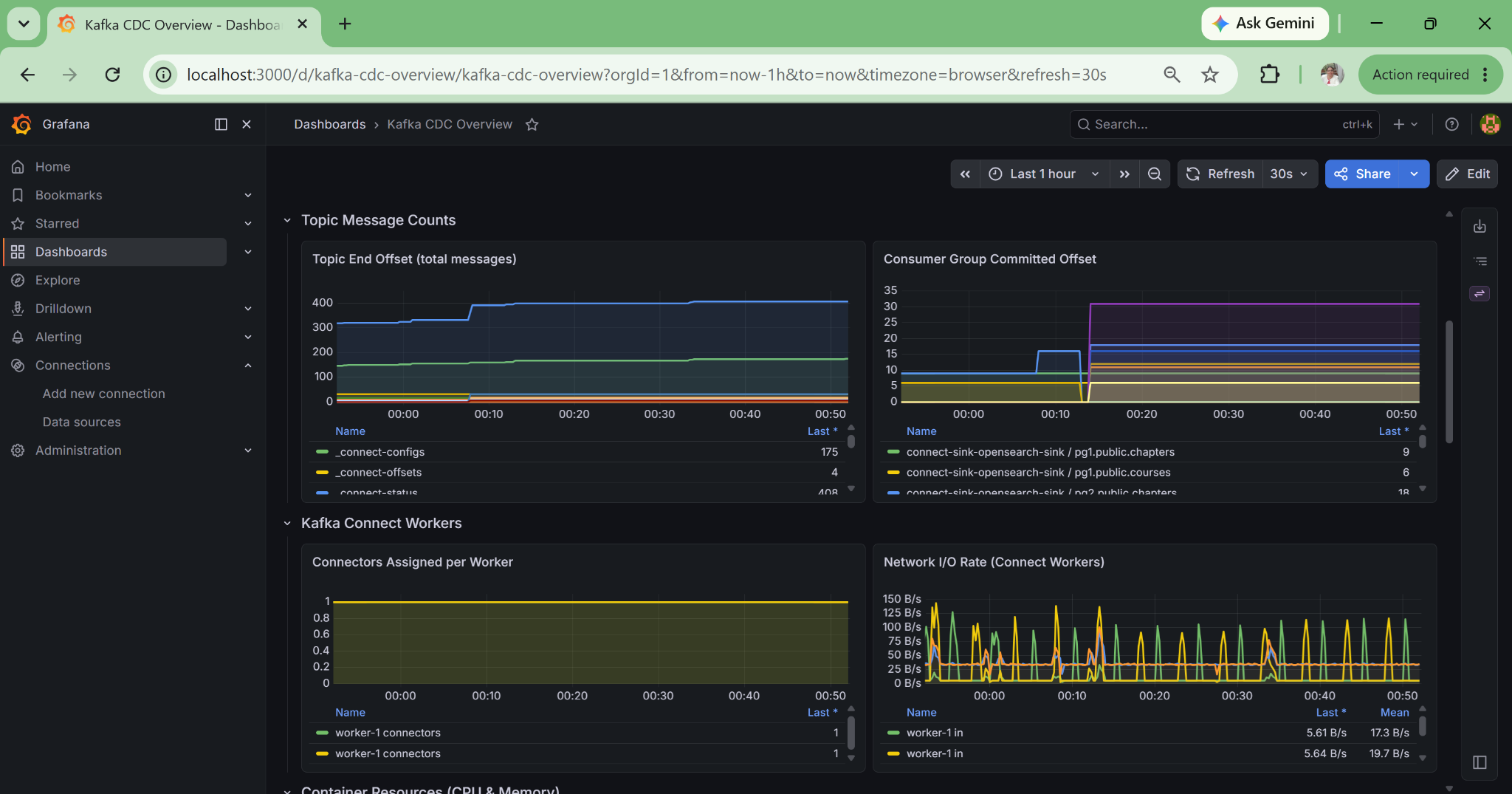Click Dashboards in the breadcrumb
Screen dimensions: 1512x794
point(329,124)
